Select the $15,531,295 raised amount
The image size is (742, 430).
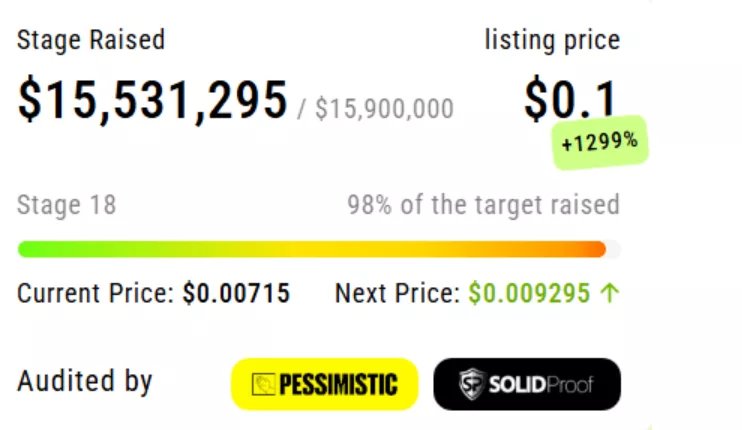click(153, 100)
